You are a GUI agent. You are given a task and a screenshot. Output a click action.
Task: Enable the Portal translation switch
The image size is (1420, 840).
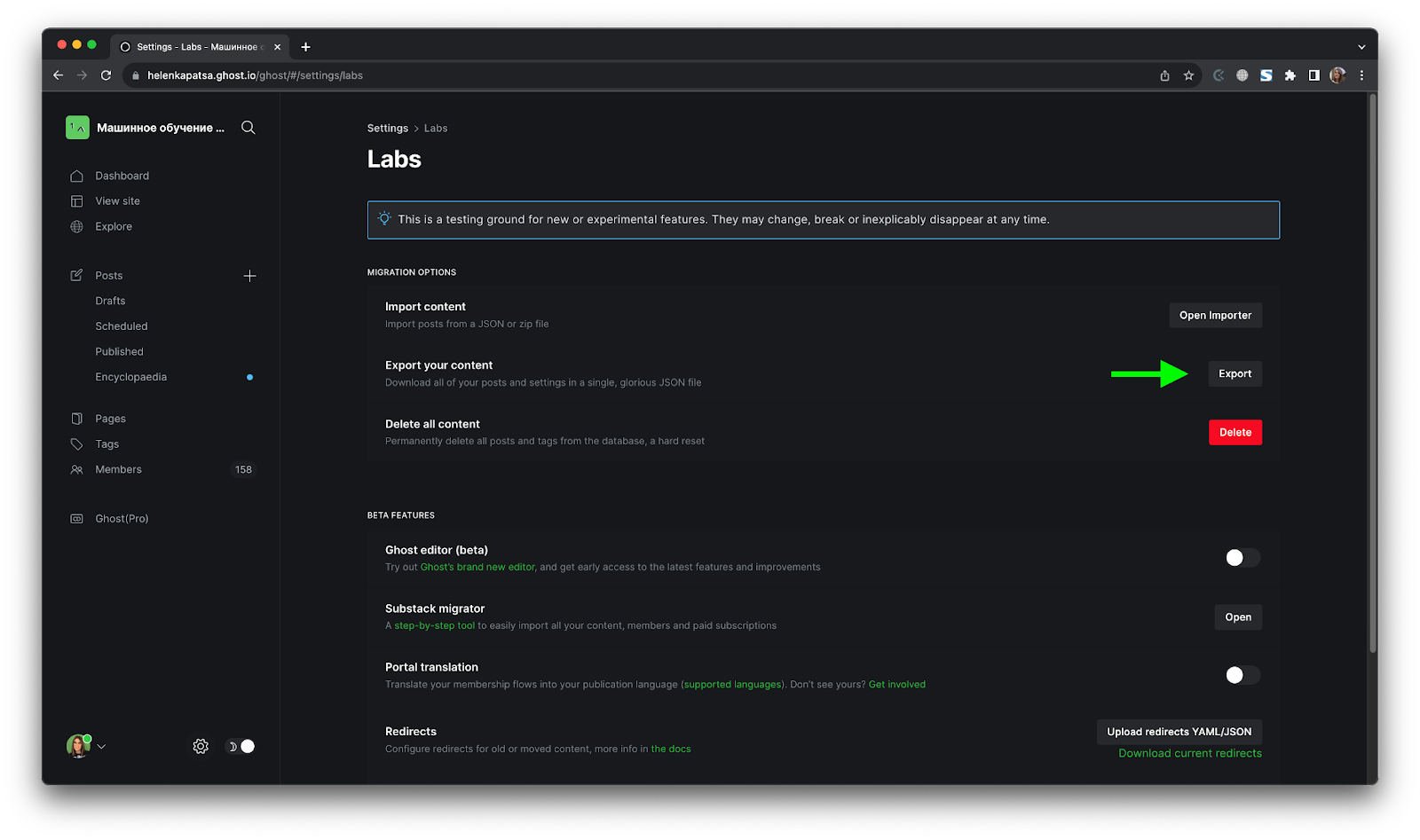coord(1242,675)
